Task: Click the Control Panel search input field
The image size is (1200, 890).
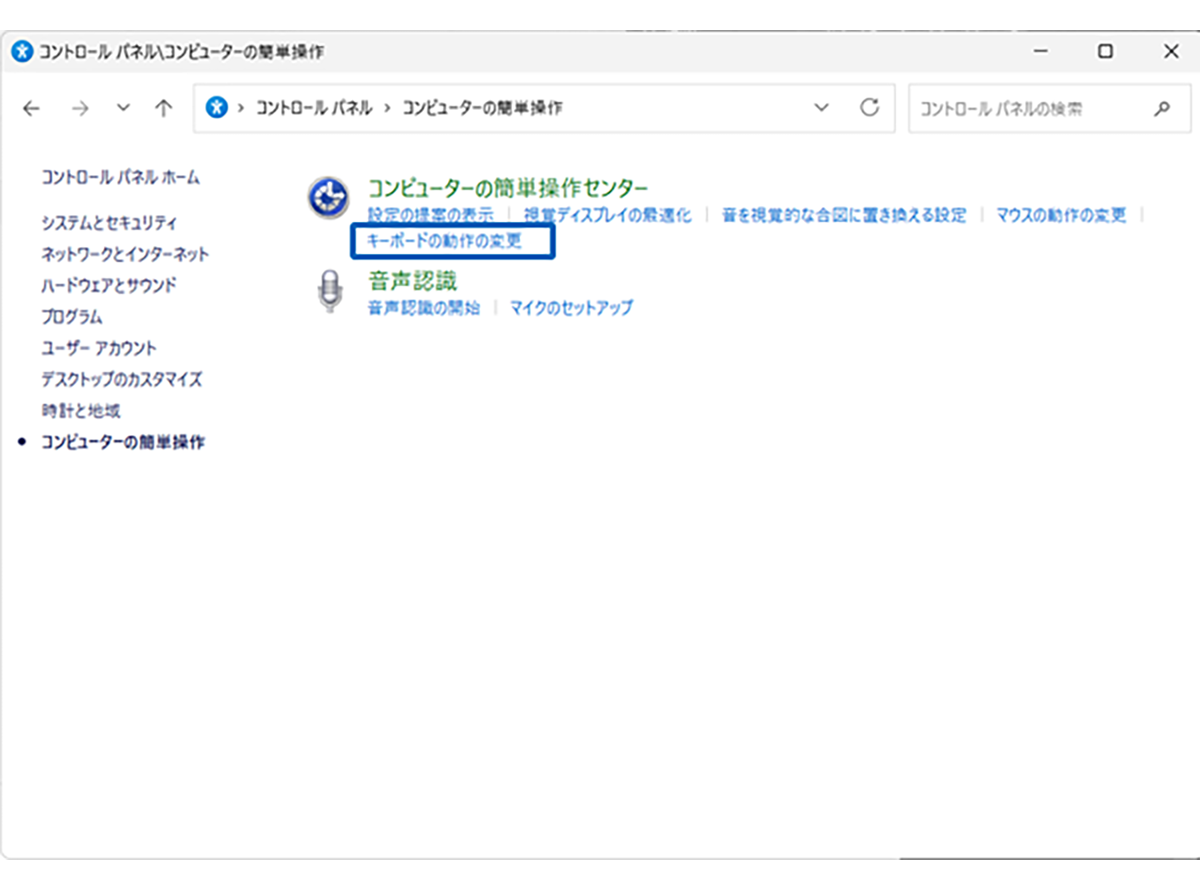Action: tap(1010, 108)
